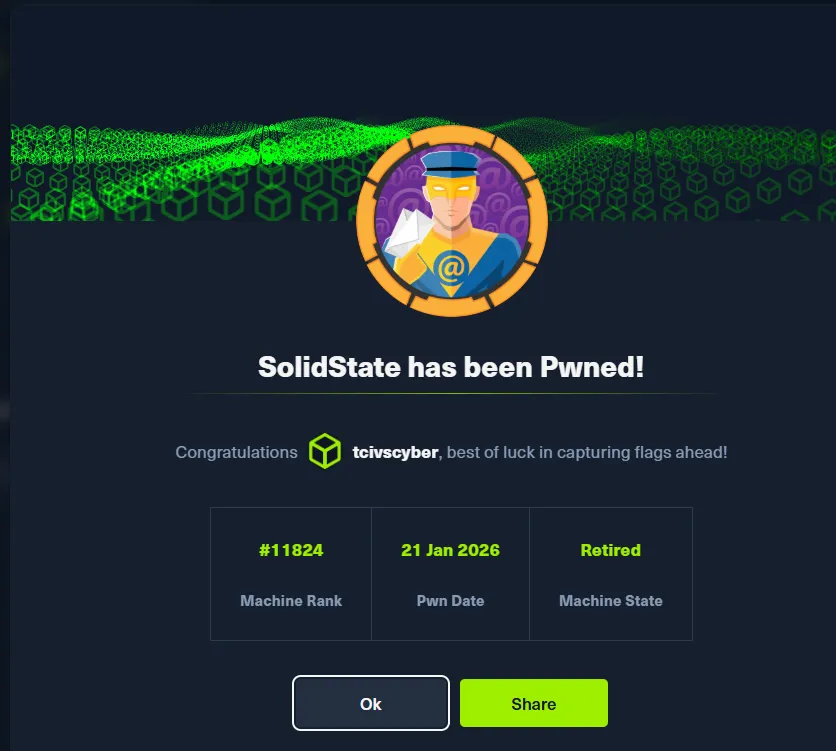The image size is (836, 751).
Task: Click the "SolidState has been Pwned!" heading
Action: pyautogui.click(x=451, y=367)
